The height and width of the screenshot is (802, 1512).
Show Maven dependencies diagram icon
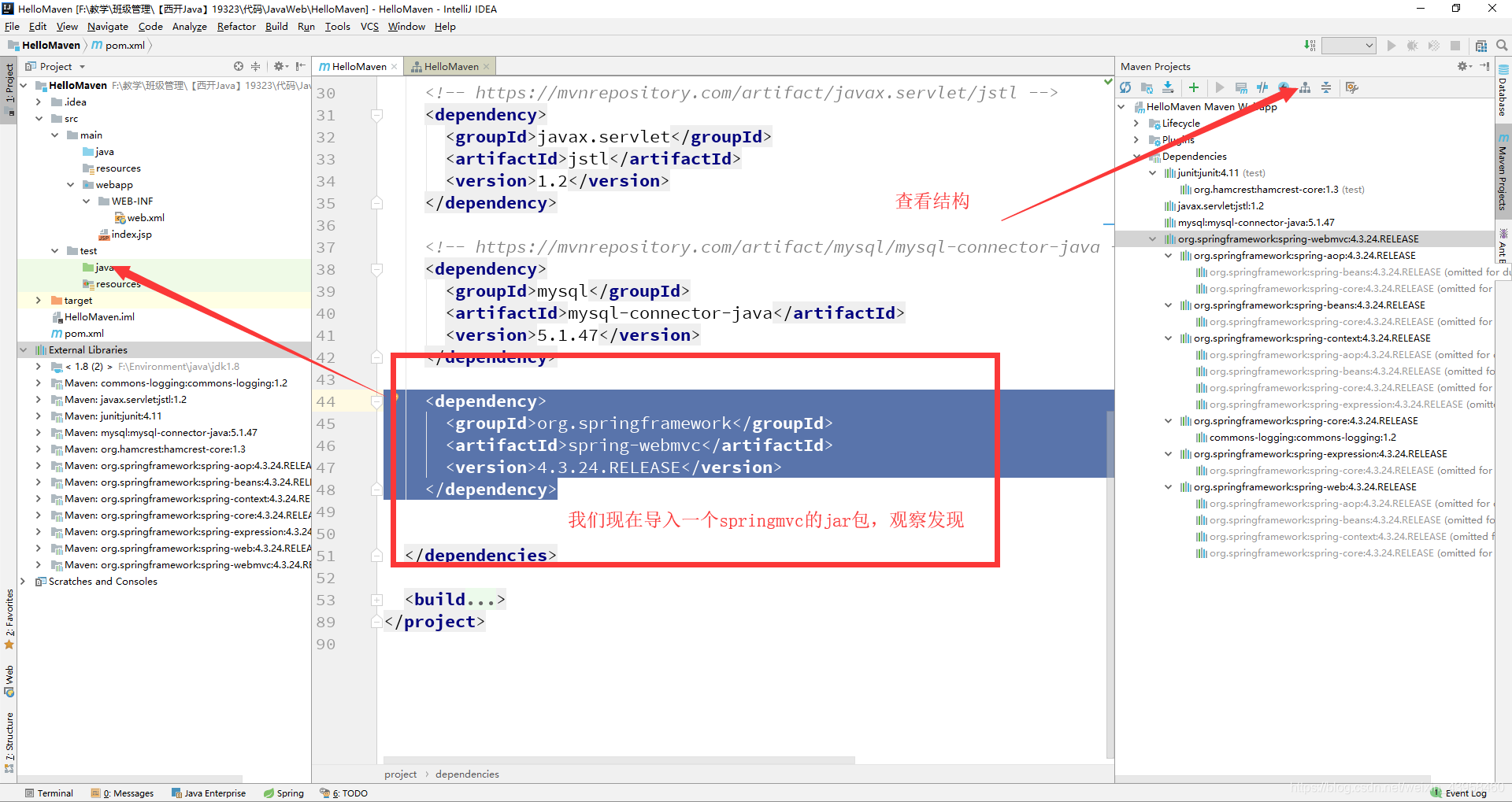1305,87
